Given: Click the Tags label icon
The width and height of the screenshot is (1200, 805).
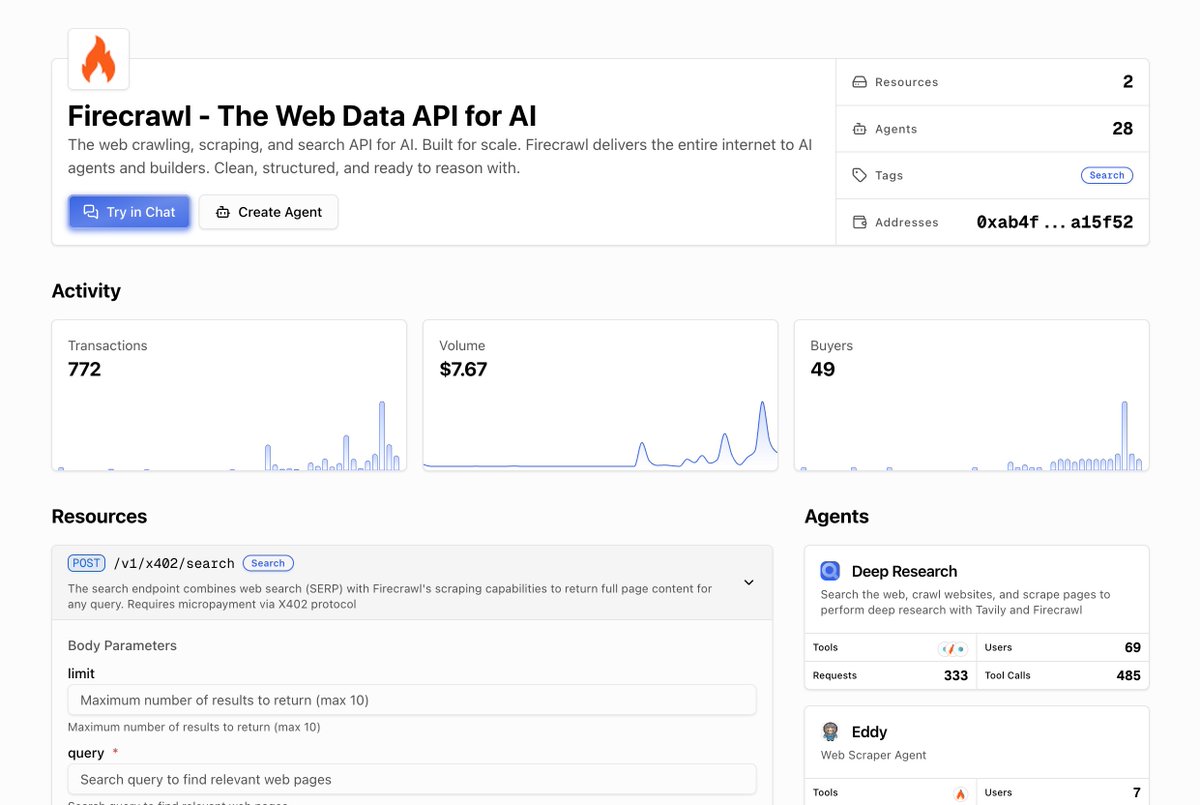Looking at the screenshot, I should (x=859, y=175).
